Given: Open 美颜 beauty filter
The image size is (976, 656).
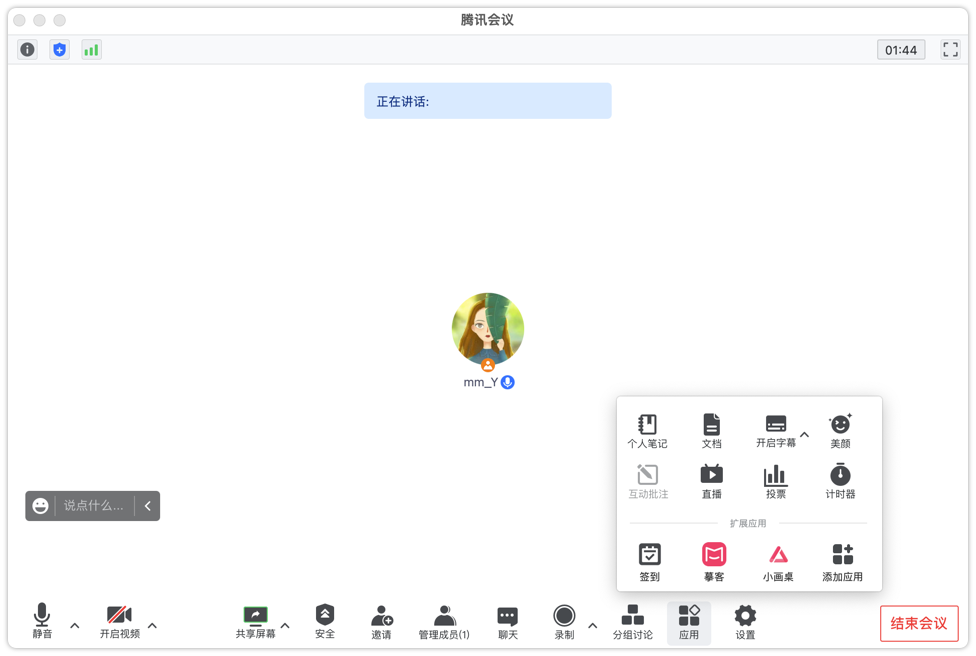Looking at the screenshot, I should tap(840, 431).
